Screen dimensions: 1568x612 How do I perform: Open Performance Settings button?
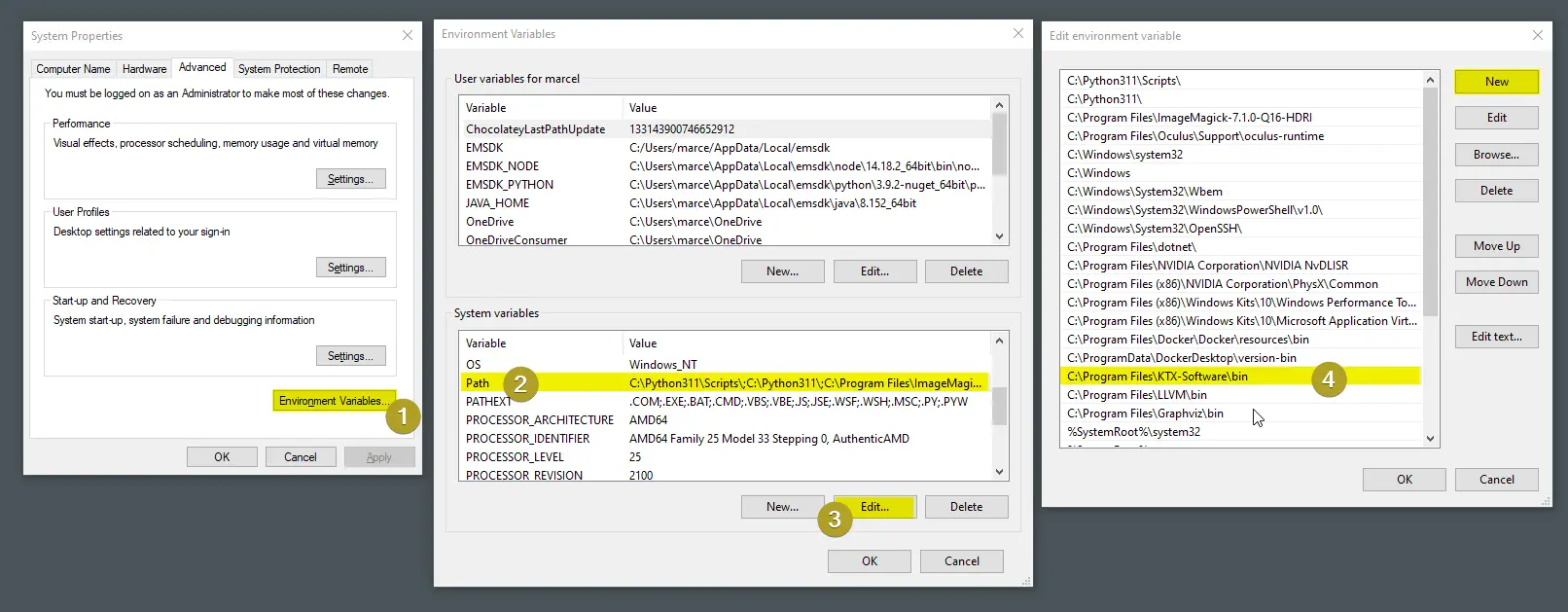[x=350, y=179]
